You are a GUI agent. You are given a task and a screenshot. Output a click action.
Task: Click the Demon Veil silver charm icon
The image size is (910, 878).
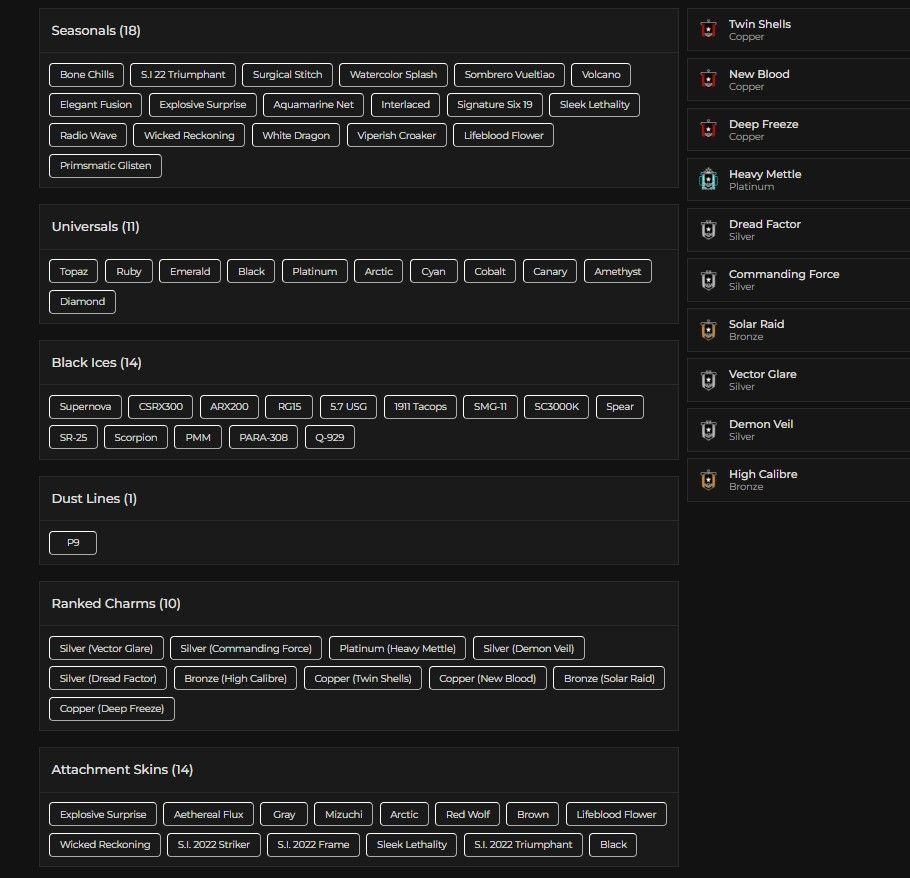coord(708,429)
